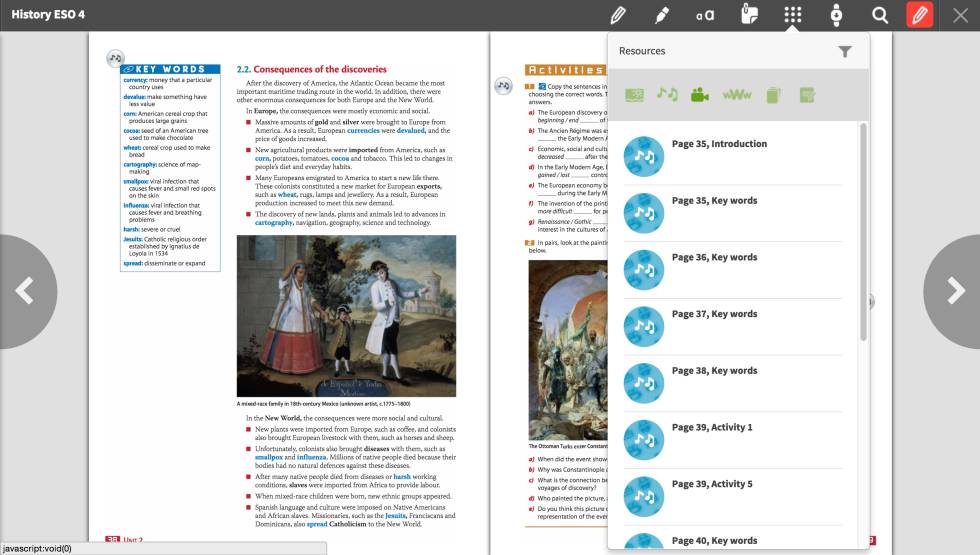980x555 pixels.
Task: Open 'Page 39, Activity 1' resource title
Action: pos(712,428)
